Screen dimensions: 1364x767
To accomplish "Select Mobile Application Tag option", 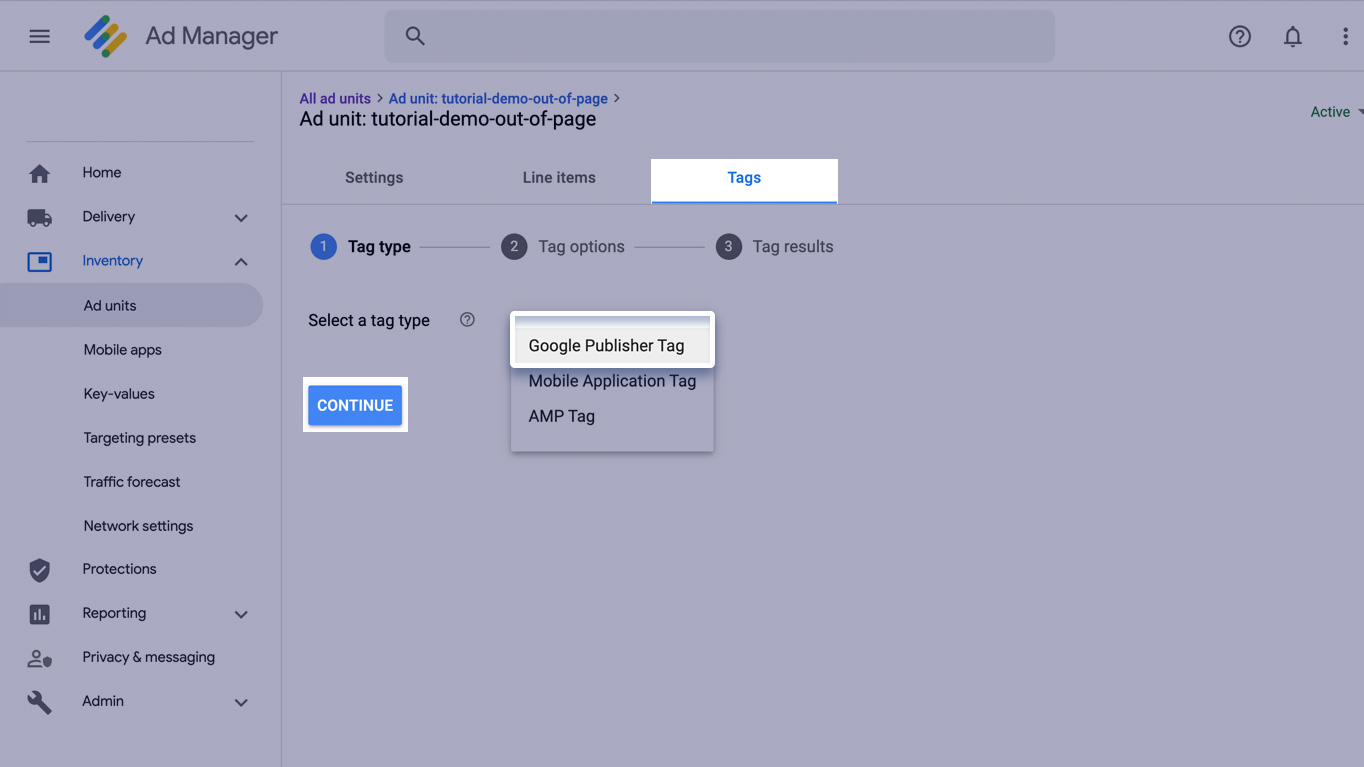I will click(612, 381).
